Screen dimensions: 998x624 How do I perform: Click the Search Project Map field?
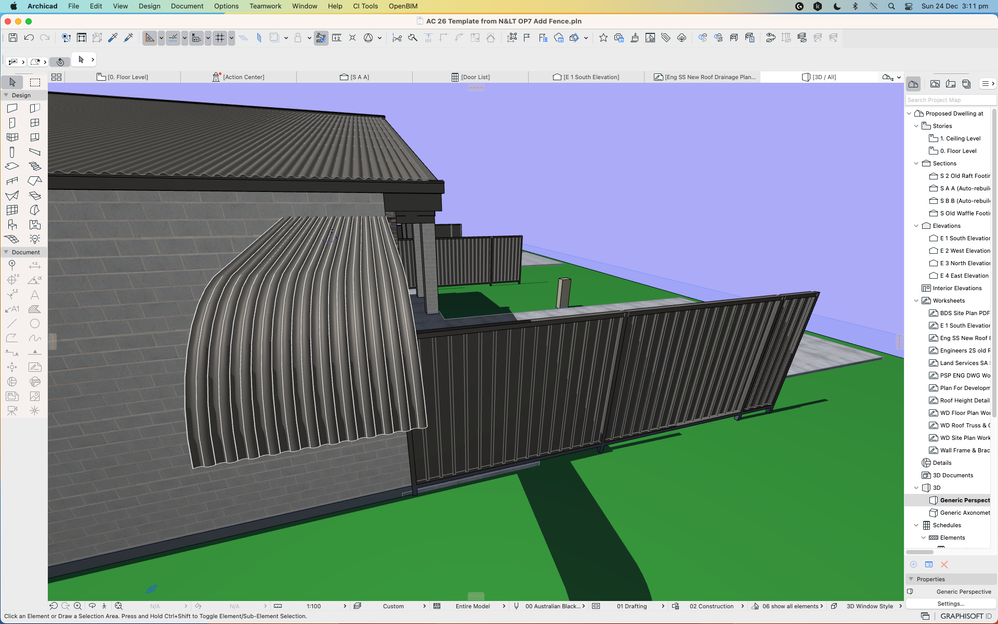click(x=950, y=100)
